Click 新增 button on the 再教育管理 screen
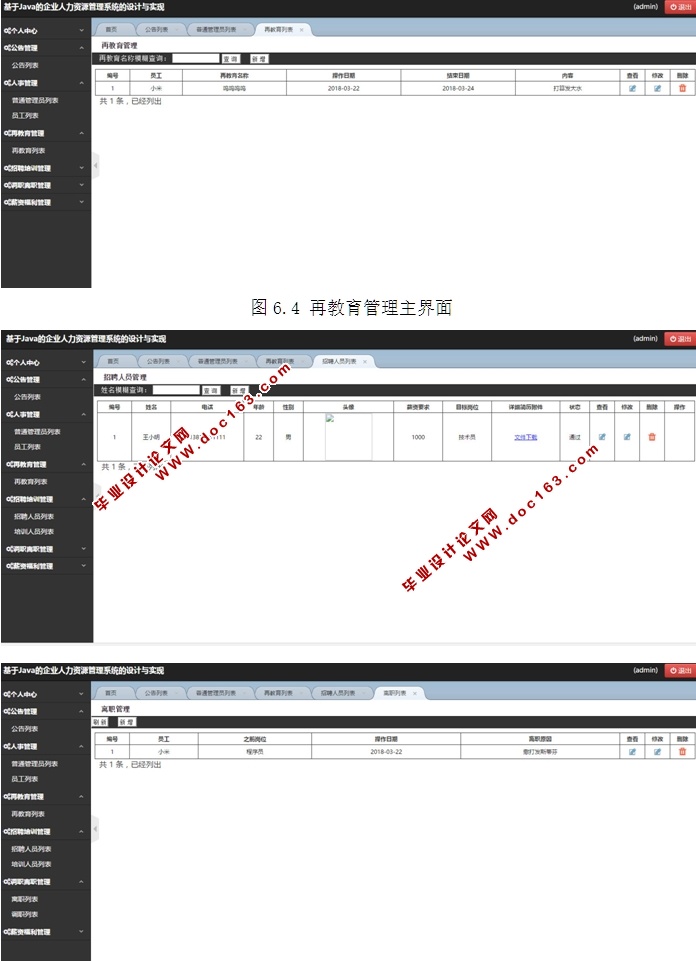Image resolution: width=696 pixels, height=961 pixels. click(259, 59)
